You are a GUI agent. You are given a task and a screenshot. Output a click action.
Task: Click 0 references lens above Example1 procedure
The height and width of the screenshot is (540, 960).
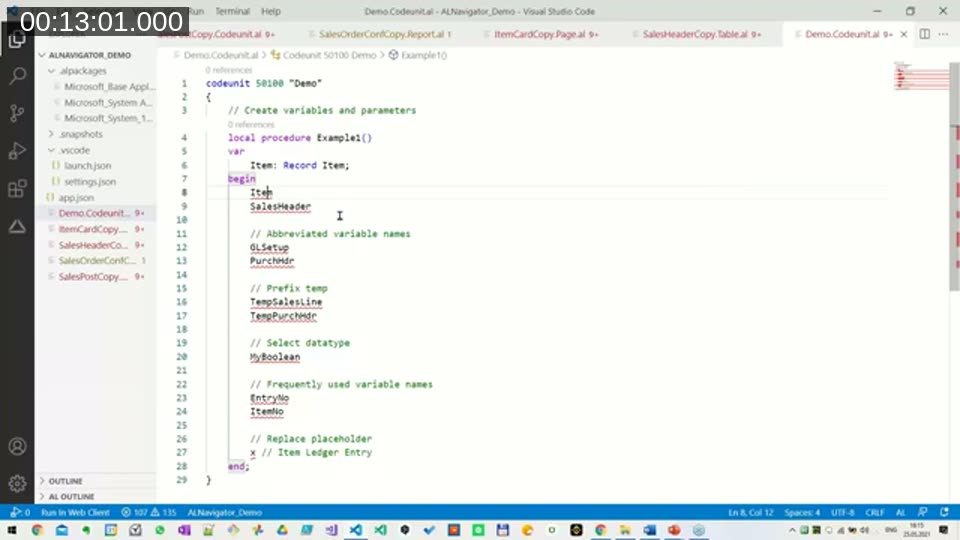point(251,124)
